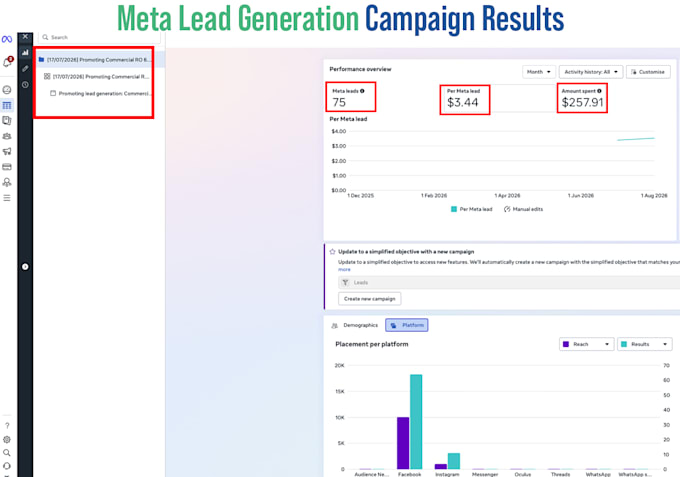Open the support headset icon below search

(x=7, y=466)
